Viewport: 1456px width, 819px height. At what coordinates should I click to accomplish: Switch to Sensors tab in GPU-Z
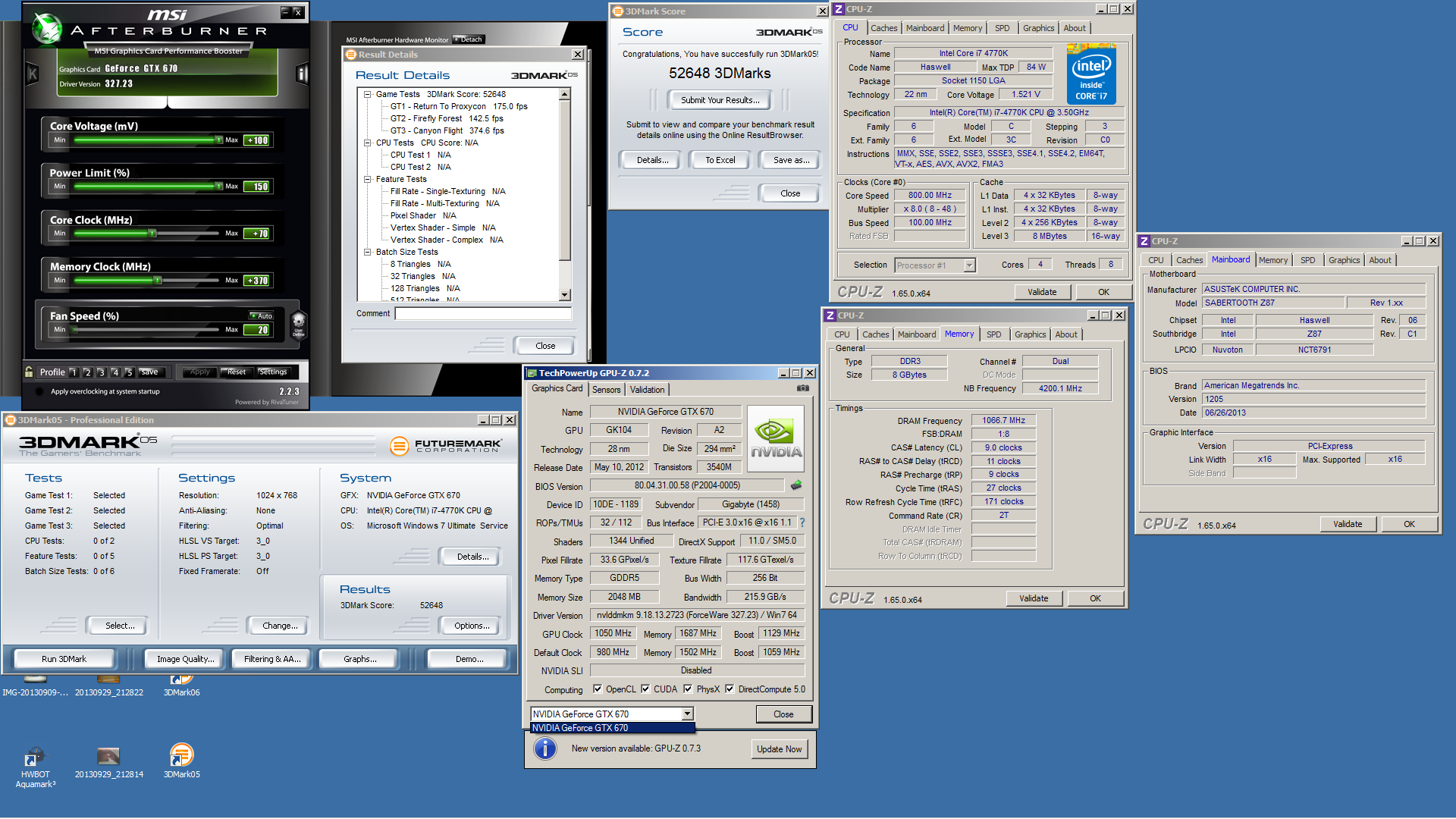point(606,390)
